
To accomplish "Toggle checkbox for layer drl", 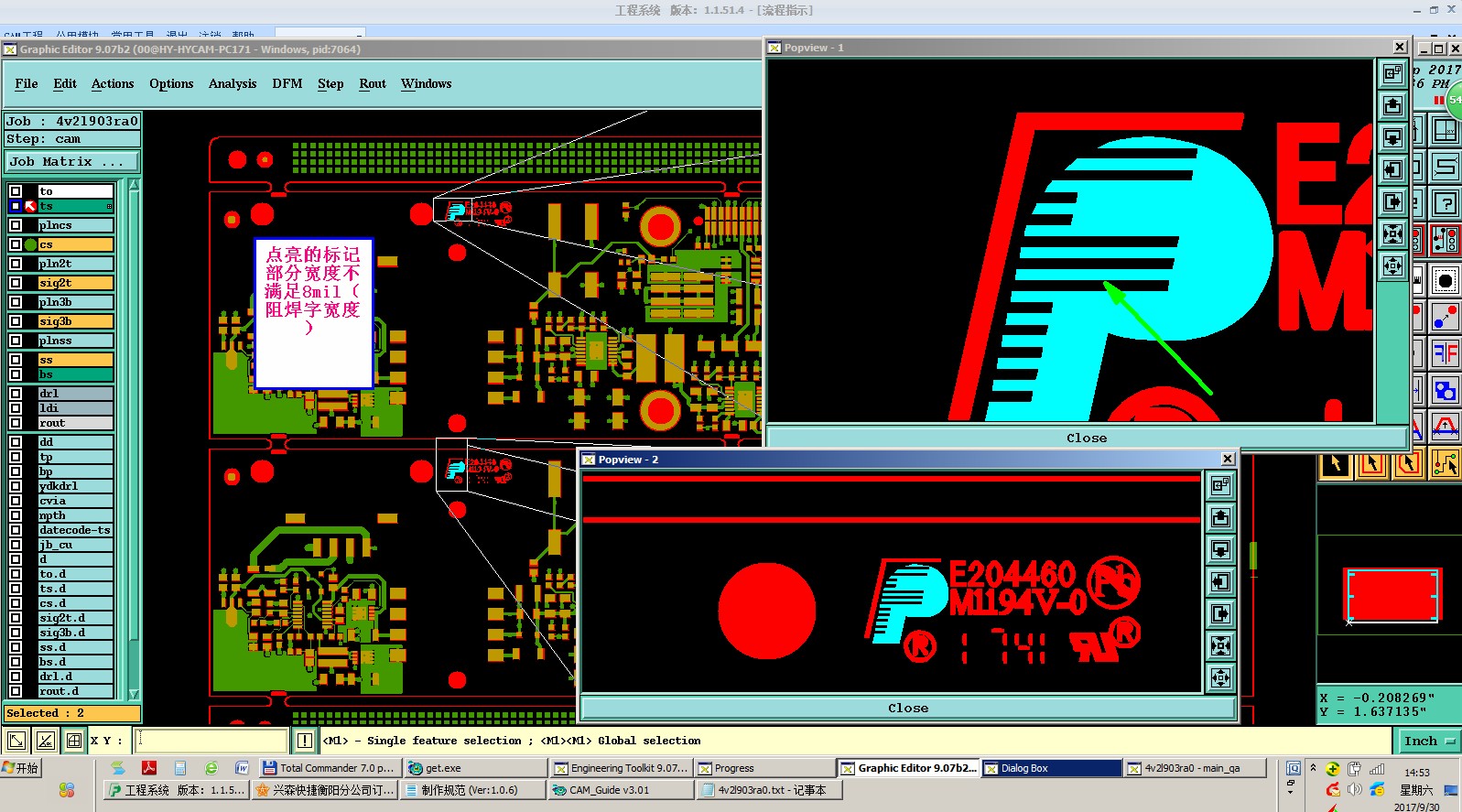I will click(16, 394).
